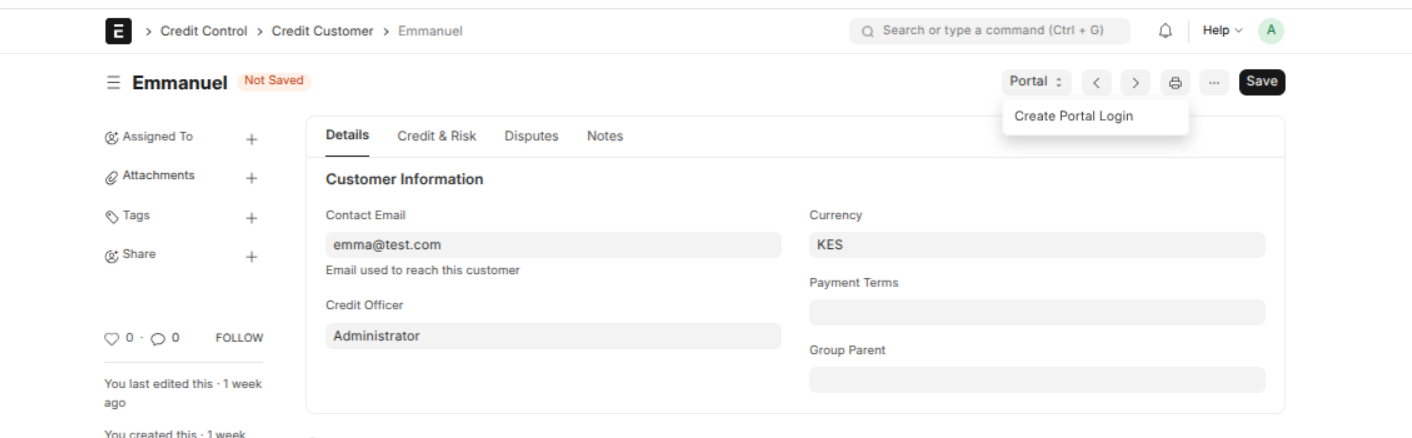This screenshot has height=438, width=1412.
Task: Like this document with the heart icon
Action: [112, 338]
